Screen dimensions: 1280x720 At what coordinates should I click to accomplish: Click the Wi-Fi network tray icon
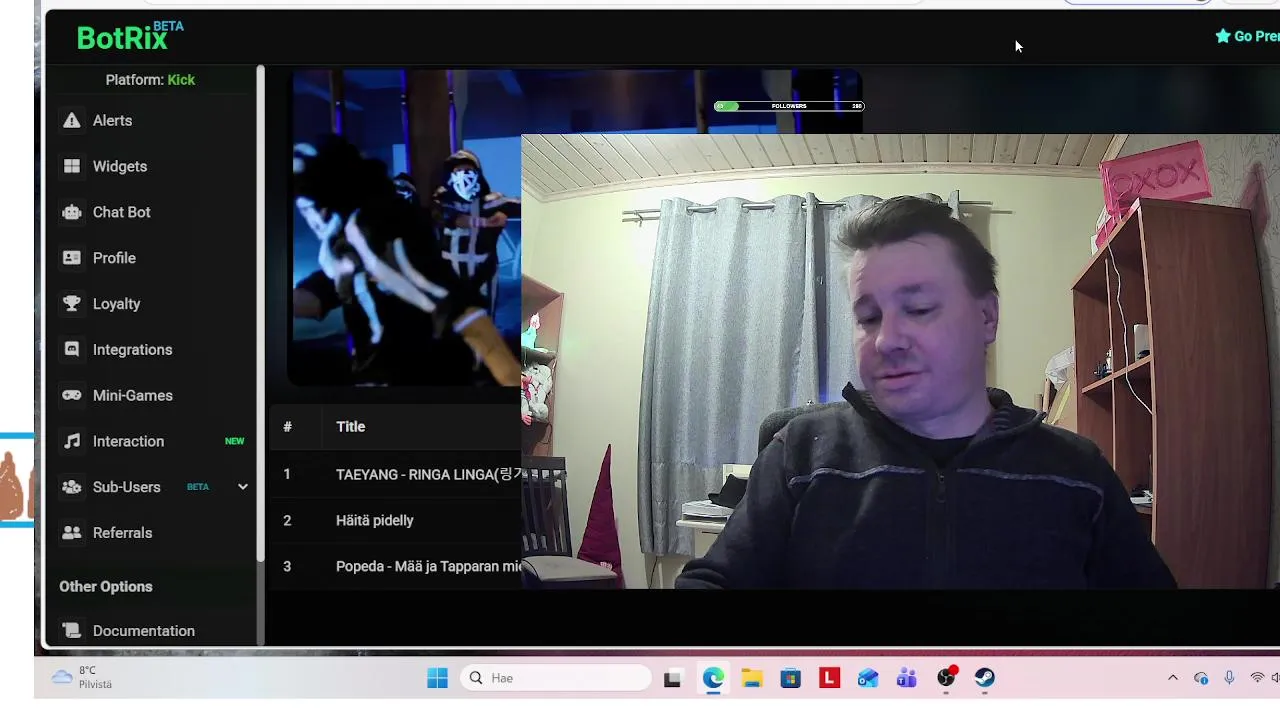(x=1257, y=678)
